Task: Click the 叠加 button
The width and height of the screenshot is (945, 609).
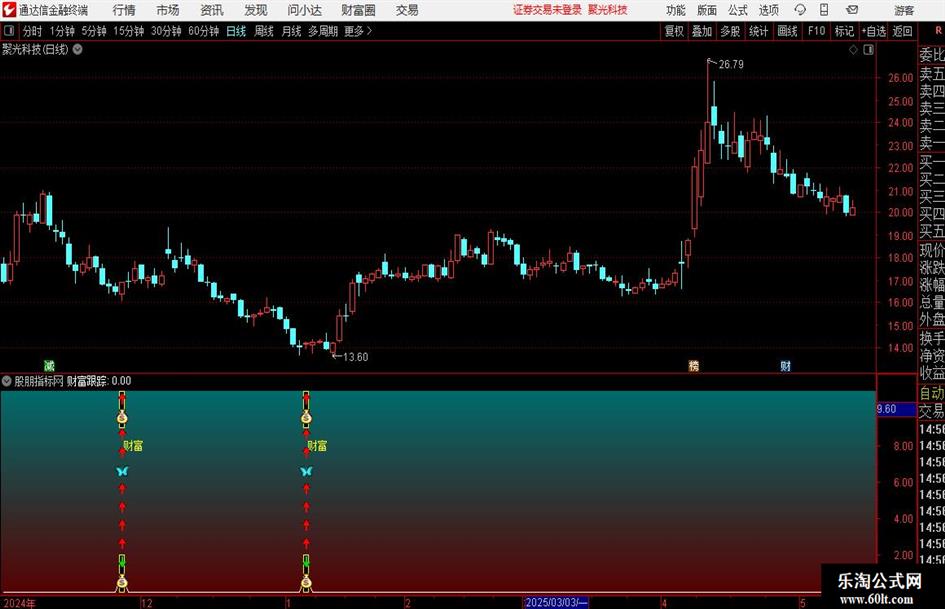Action: 702,31
